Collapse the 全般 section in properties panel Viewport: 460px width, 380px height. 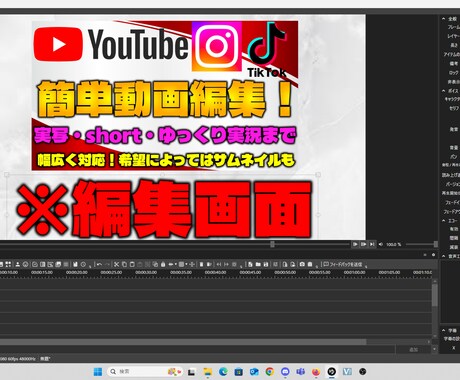click(443, 19)
